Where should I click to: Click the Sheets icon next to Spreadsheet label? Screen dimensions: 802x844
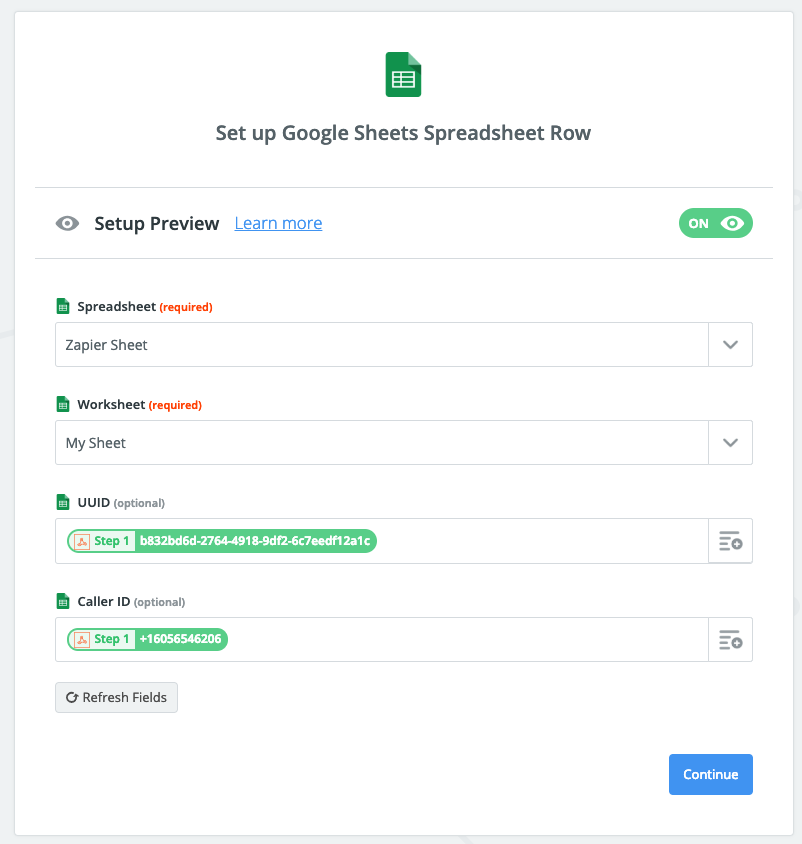pyautogui.click(x=62, y=307)
